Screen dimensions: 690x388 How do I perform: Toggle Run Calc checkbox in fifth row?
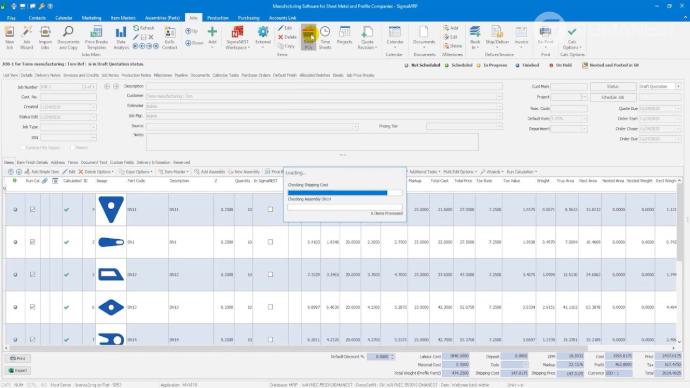pos(33,339)
